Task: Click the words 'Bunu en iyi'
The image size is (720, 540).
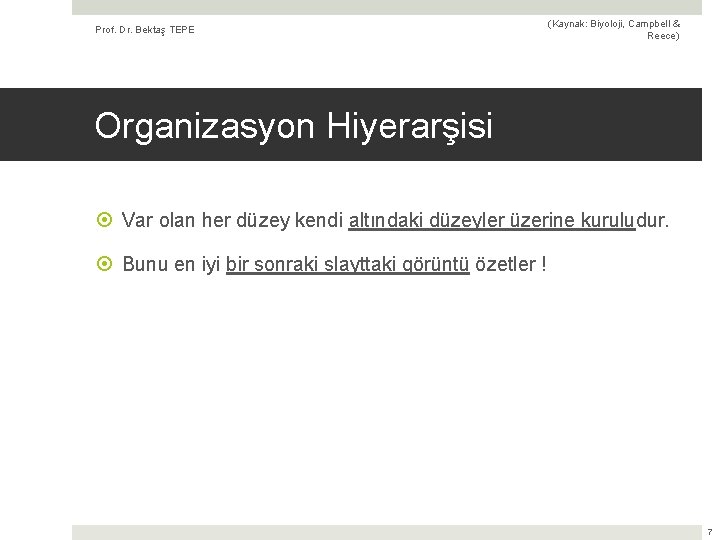Action: coord(171,264)
